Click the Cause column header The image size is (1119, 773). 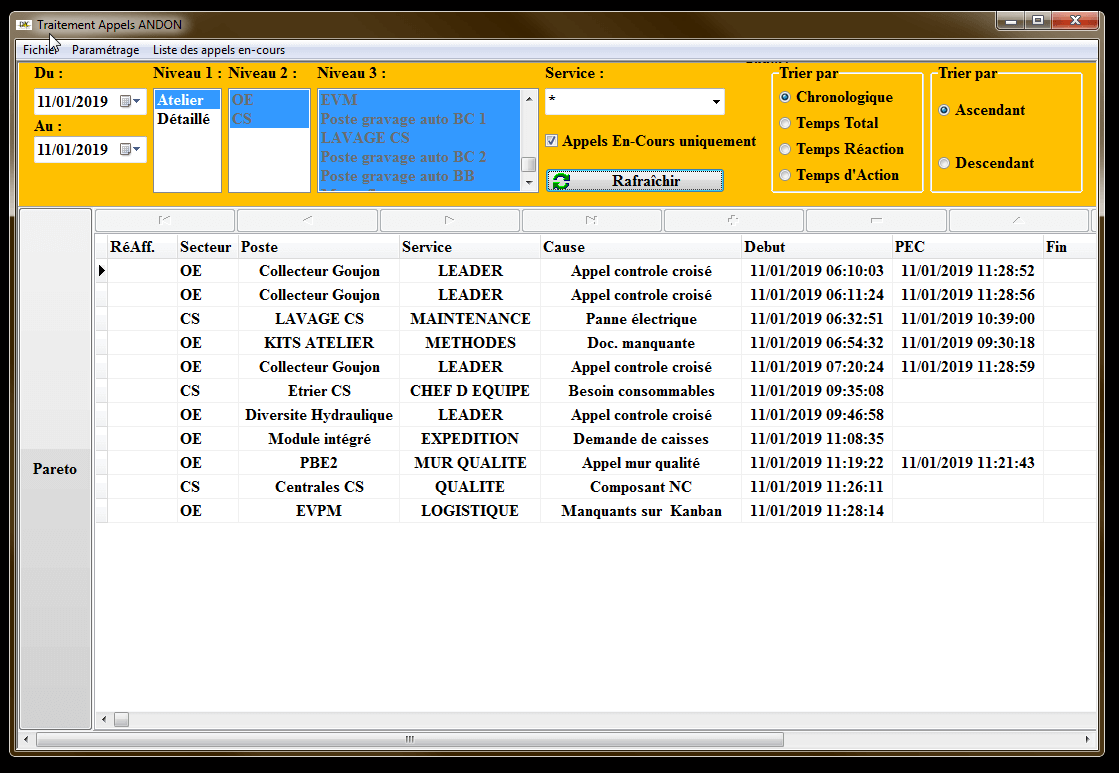(641, 247)
